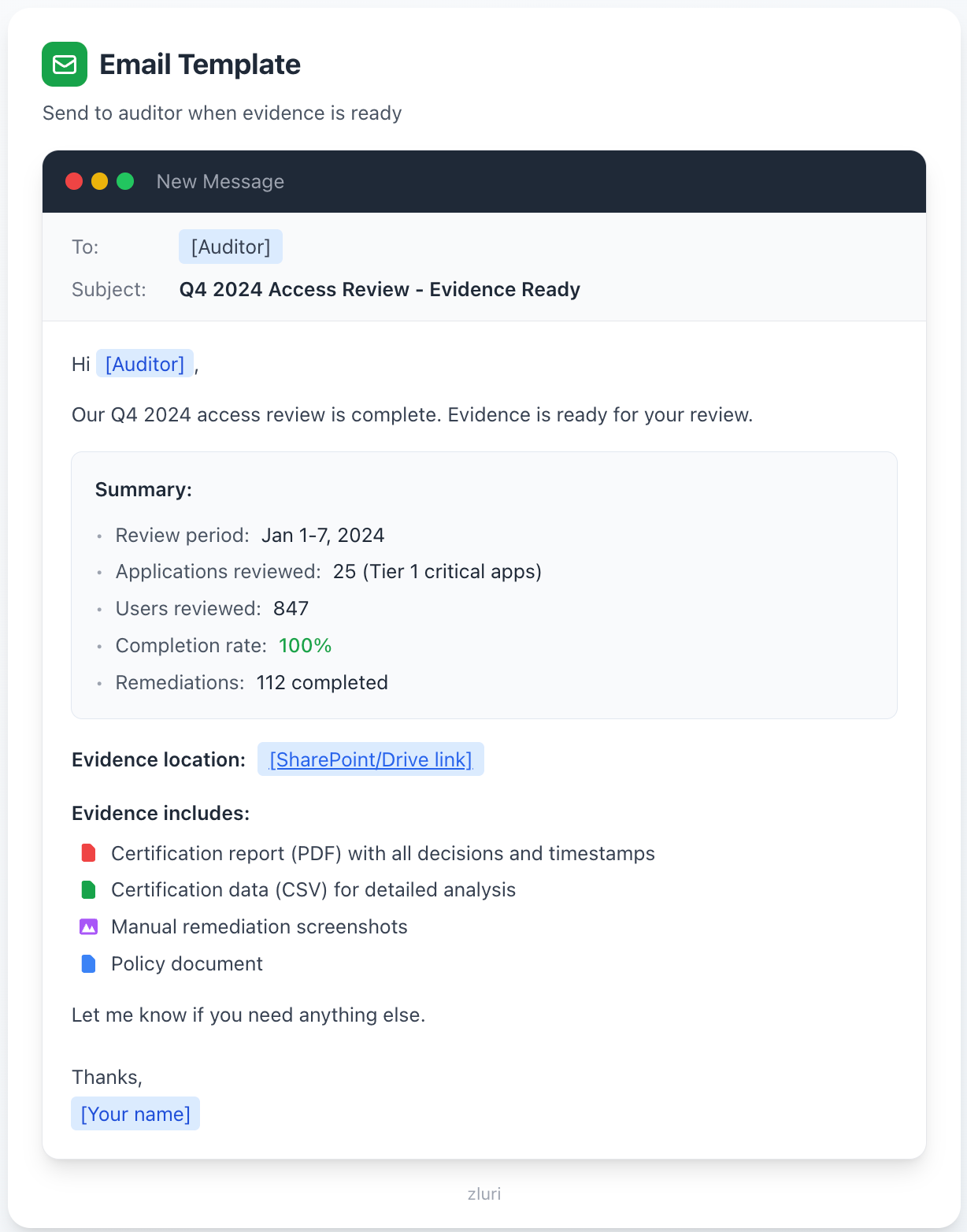The width and height of the screenshot is (967, 1232).
Task: Click the green maximize window dot
Action: tap(125, 181)
